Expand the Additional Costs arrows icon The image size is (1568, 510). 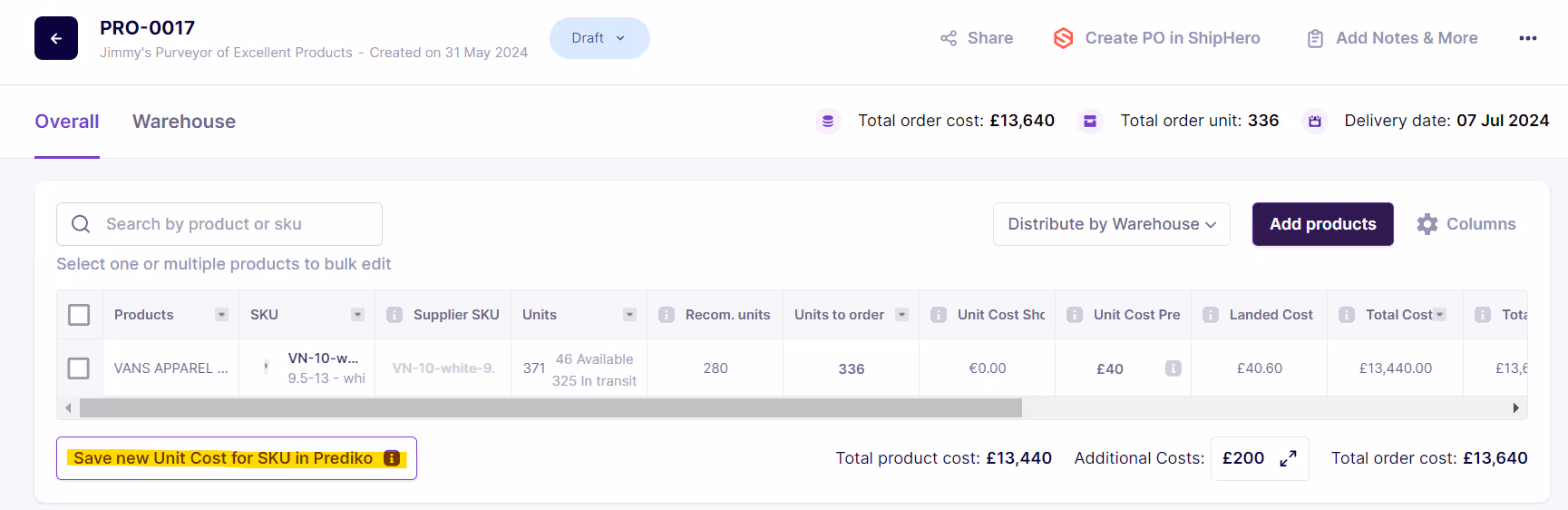[x=1288, y=459]
